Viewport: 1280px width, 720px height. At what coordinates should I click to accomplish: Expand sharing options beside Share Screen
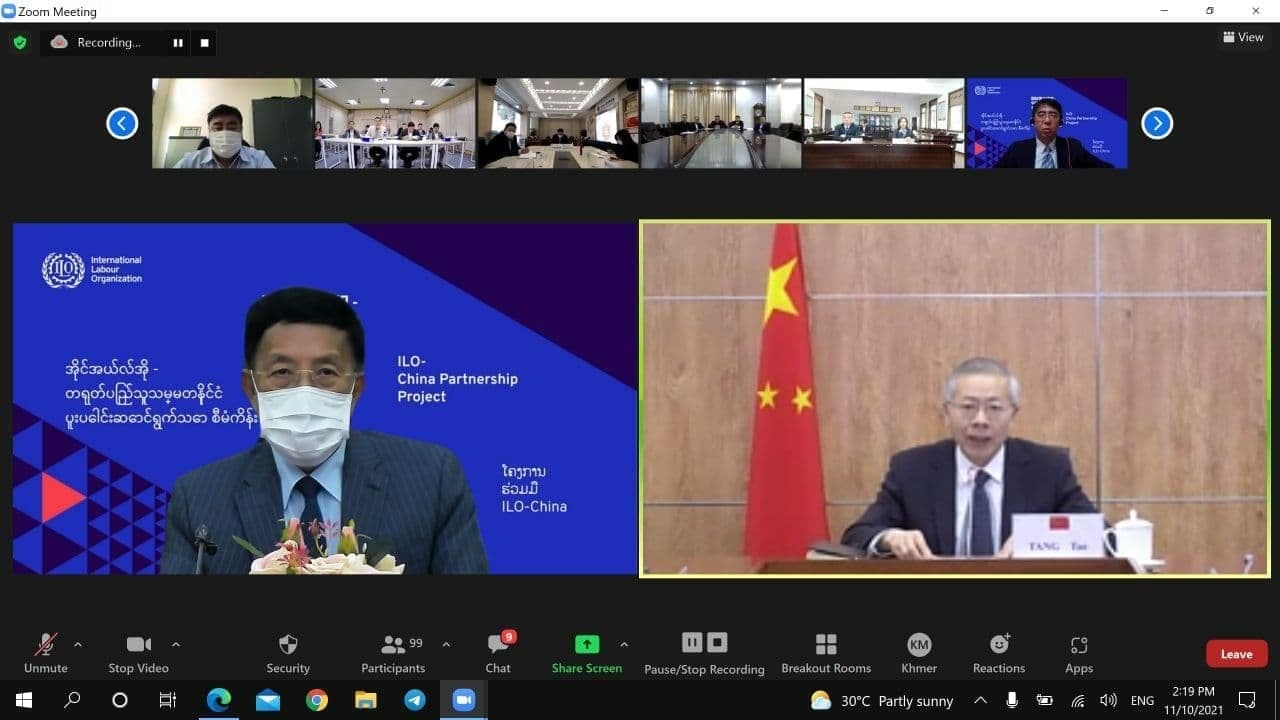point(624,645)
